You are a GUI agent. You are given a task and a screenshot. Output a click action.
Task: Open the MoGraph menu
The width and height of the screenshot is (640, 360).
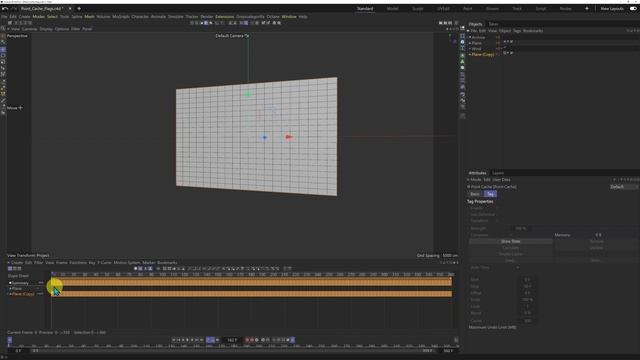point(121,17)
